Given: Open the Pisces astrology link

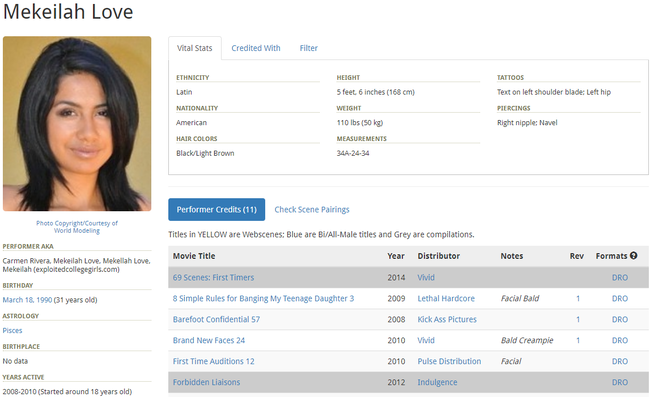Looking at the screenshot, I should click(x=12, y=330).
